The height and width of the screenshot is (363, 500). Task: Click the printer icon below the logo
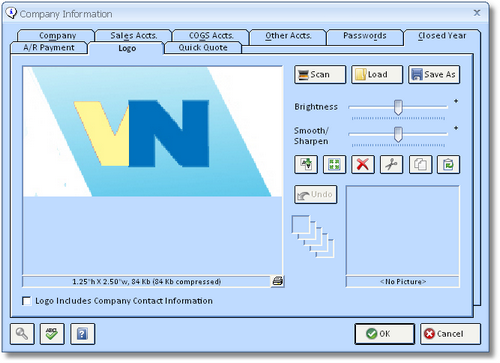(x=277, y=281)
